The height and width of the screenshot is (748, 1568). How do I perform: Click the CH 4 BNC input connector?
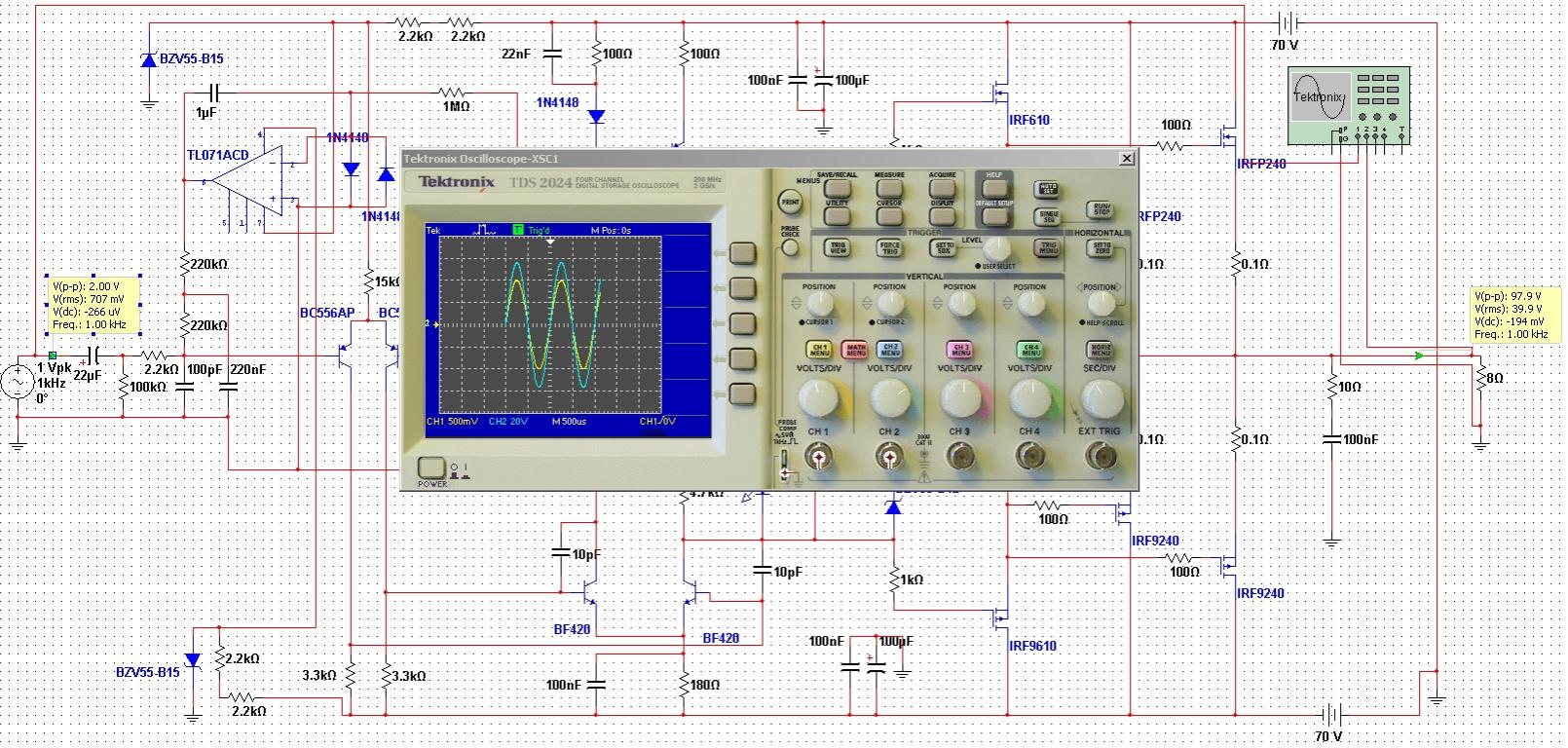click(1030, 455)
